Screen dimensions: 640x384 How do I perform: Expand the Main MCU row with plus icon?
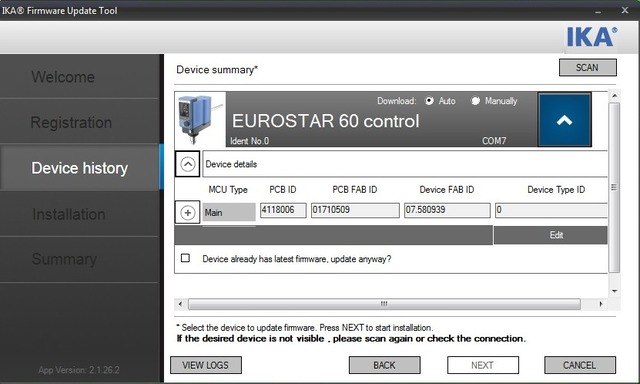click(187, 212)
